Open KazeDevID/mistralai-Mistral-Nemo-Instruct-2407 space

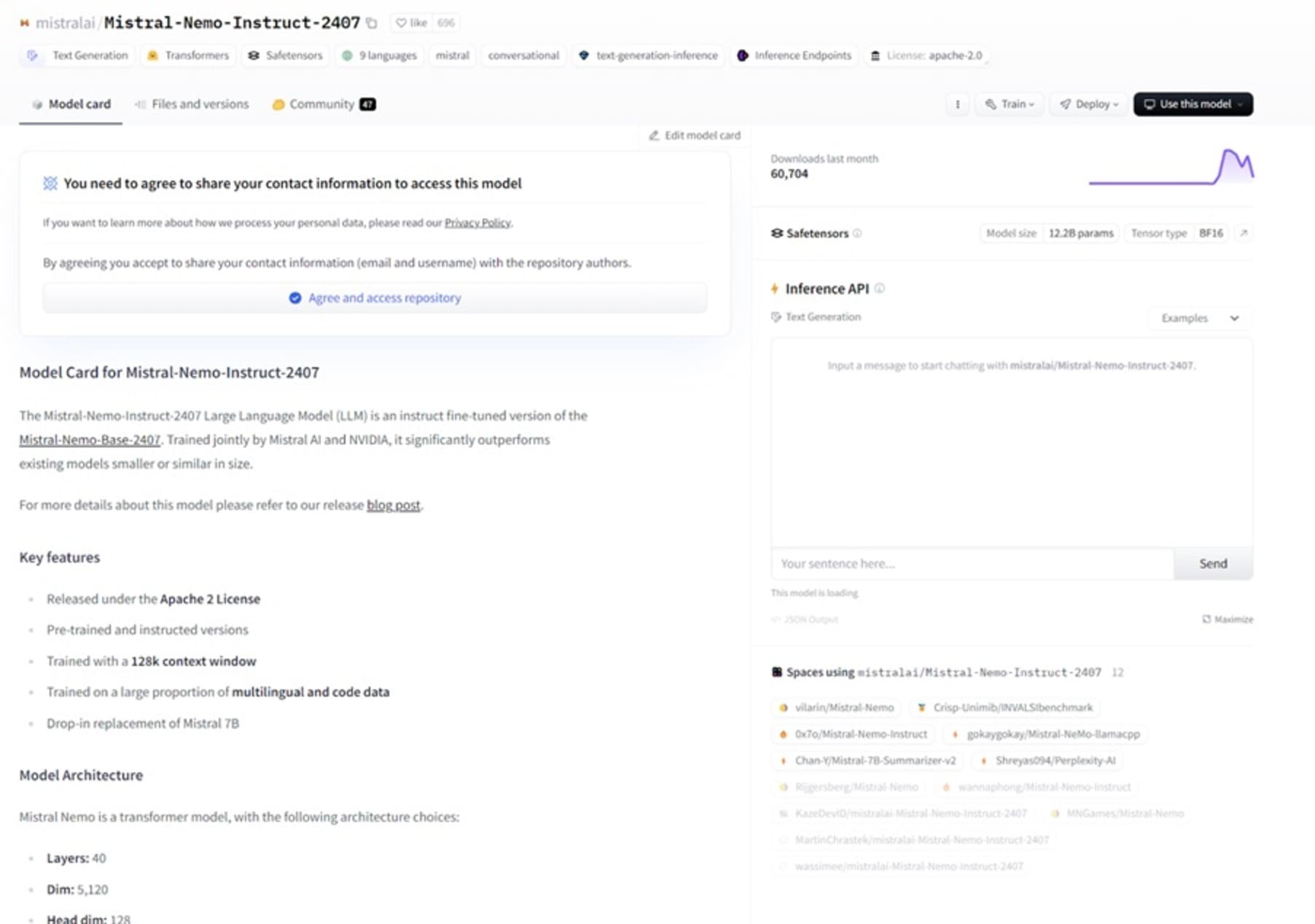click(902, 813)
